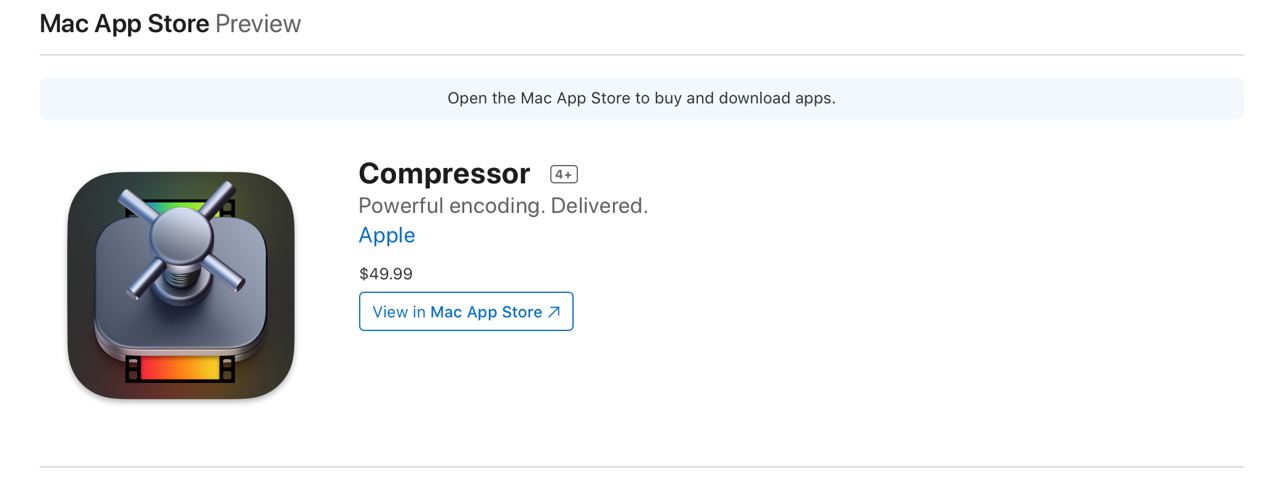Click 'Mac App Store' text inside View button
The width and height of the screenshot is (1280, 480).
click(486, 312)
